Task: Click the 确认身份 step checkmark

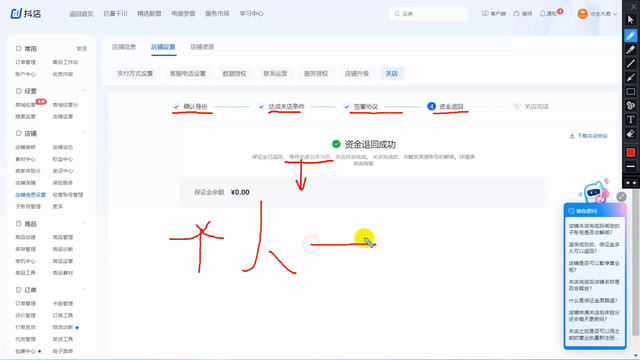Action: point(176,107)
